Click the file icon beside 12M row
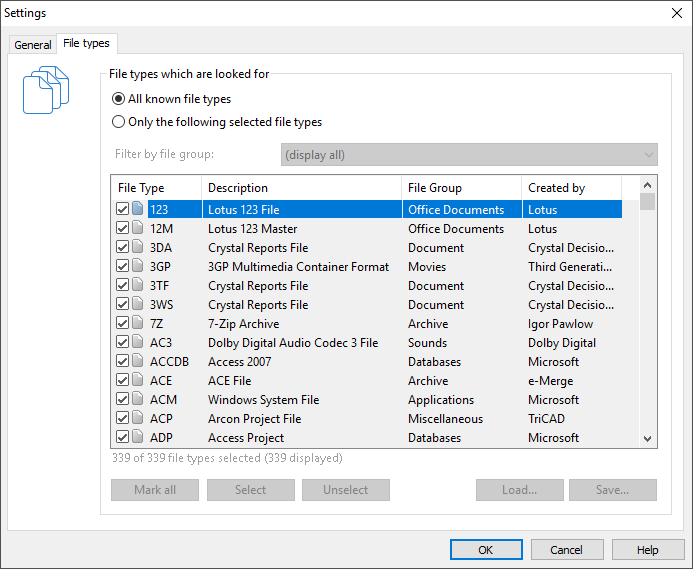 (138, 229)
